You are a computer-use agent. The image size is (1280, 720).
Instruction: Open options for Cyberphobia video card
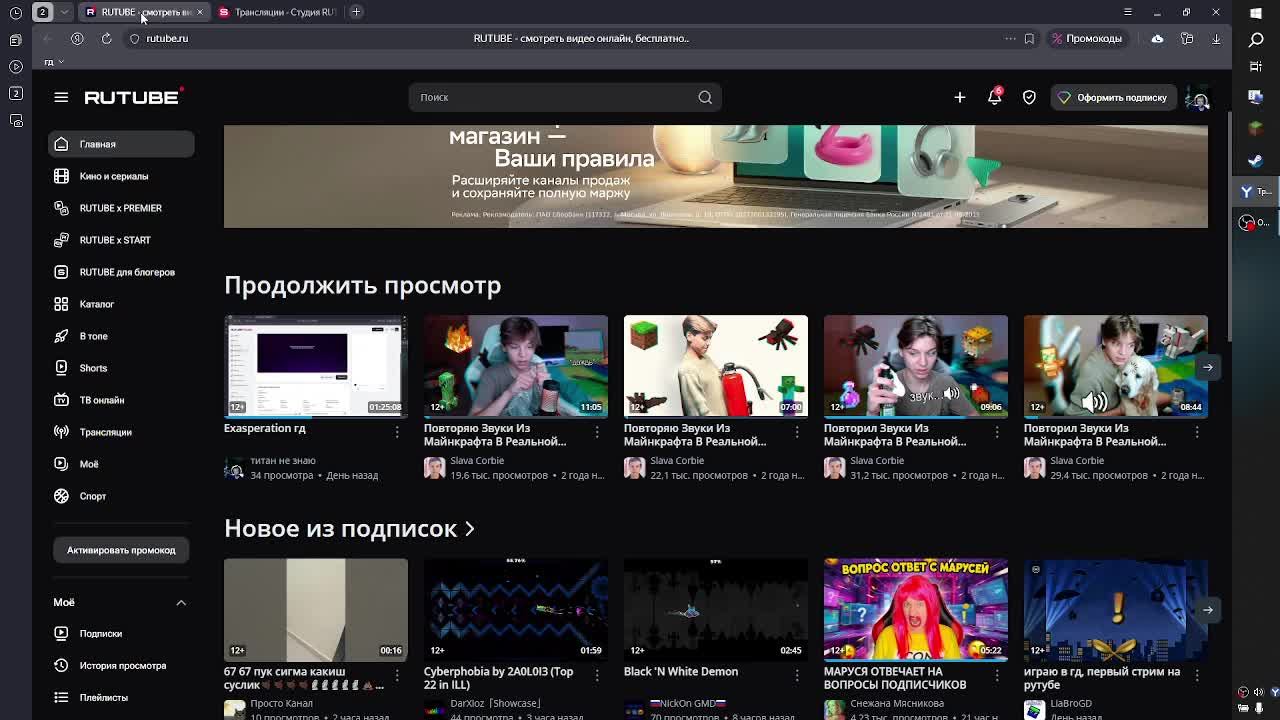pyautogui.click(x=597, y=675)
